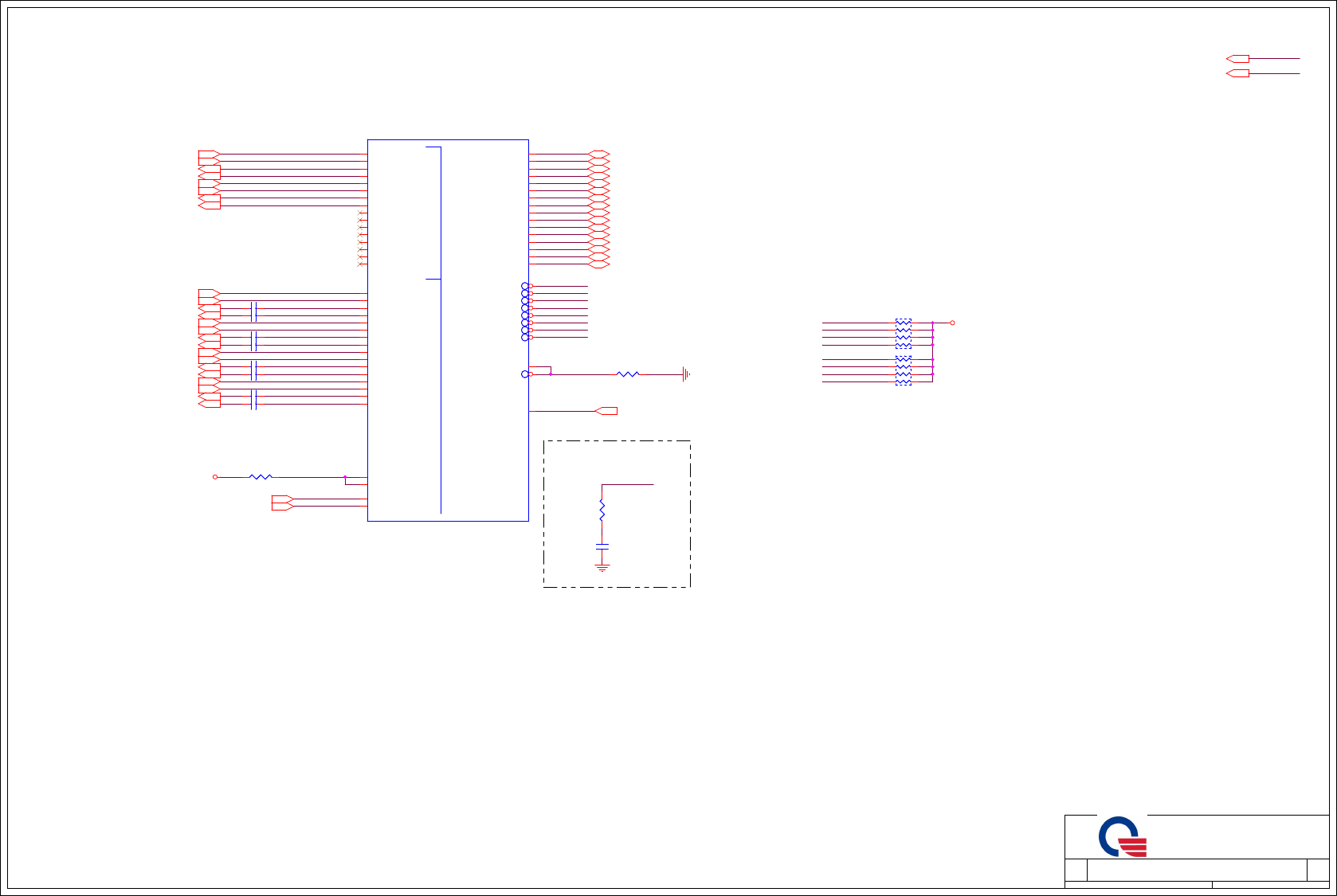The image size is (1337, 896).
Task: Click the junction dot beside the lone test point
Action: click(551, 374)
